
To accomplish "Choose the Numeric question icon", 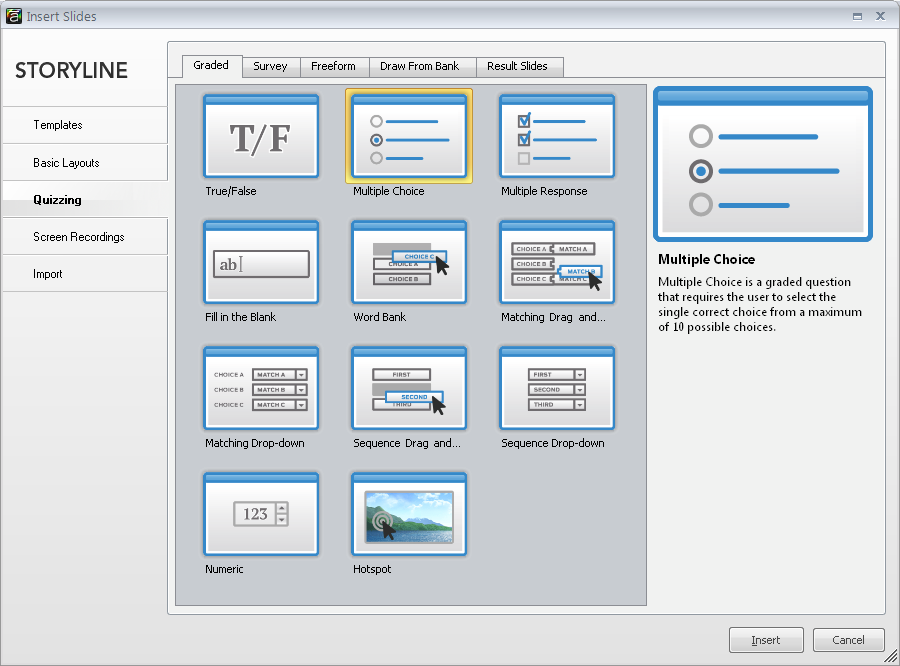I will 261,514.
